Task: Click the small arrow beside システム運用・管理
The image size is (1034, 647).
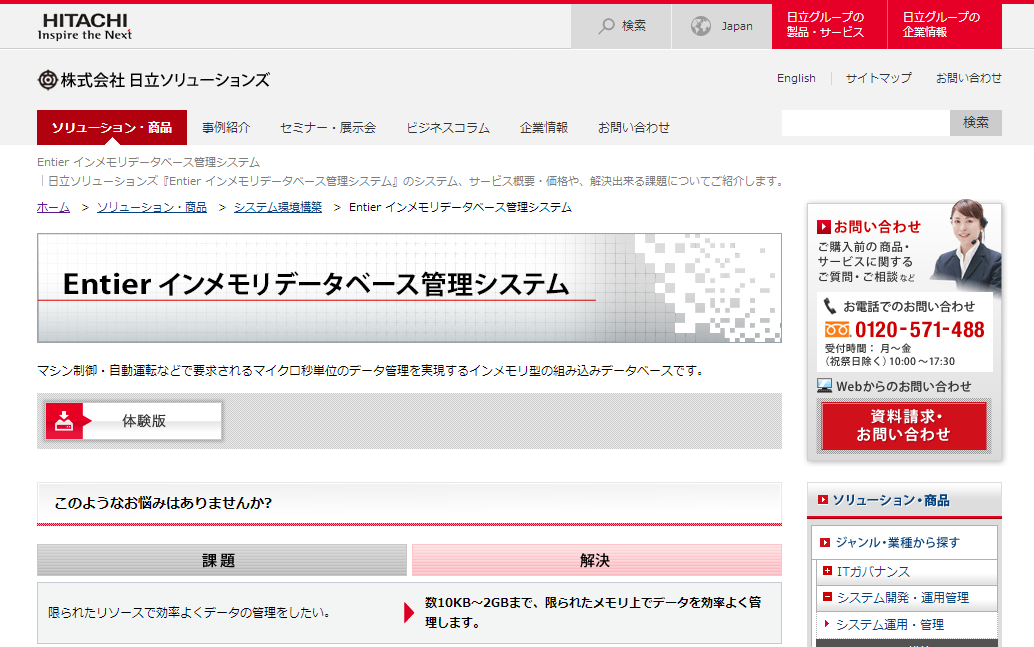Action: click(x=826, y=623)
